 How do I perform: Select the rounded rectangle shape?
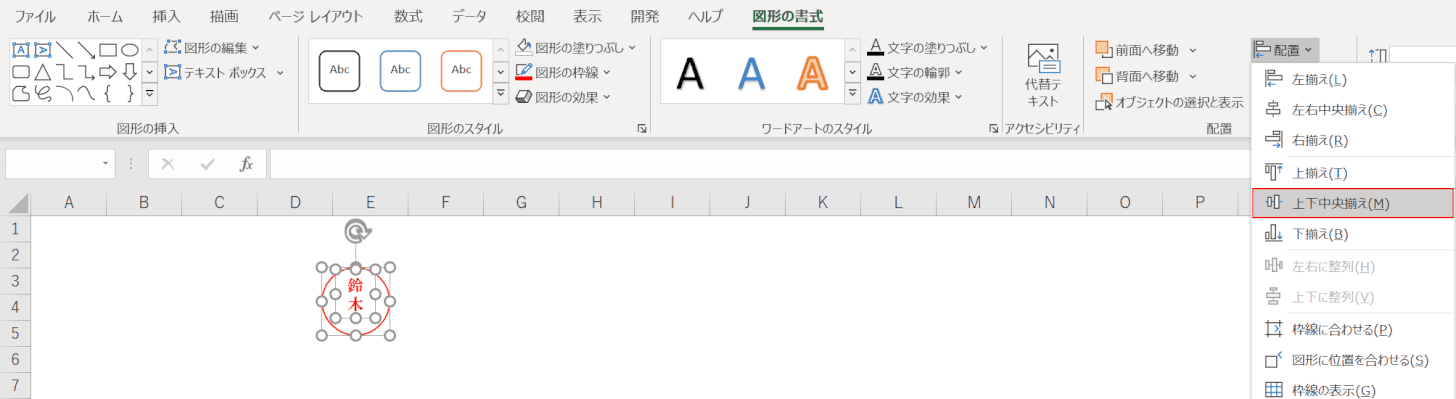pyautogui.click(x=20, y=72)
